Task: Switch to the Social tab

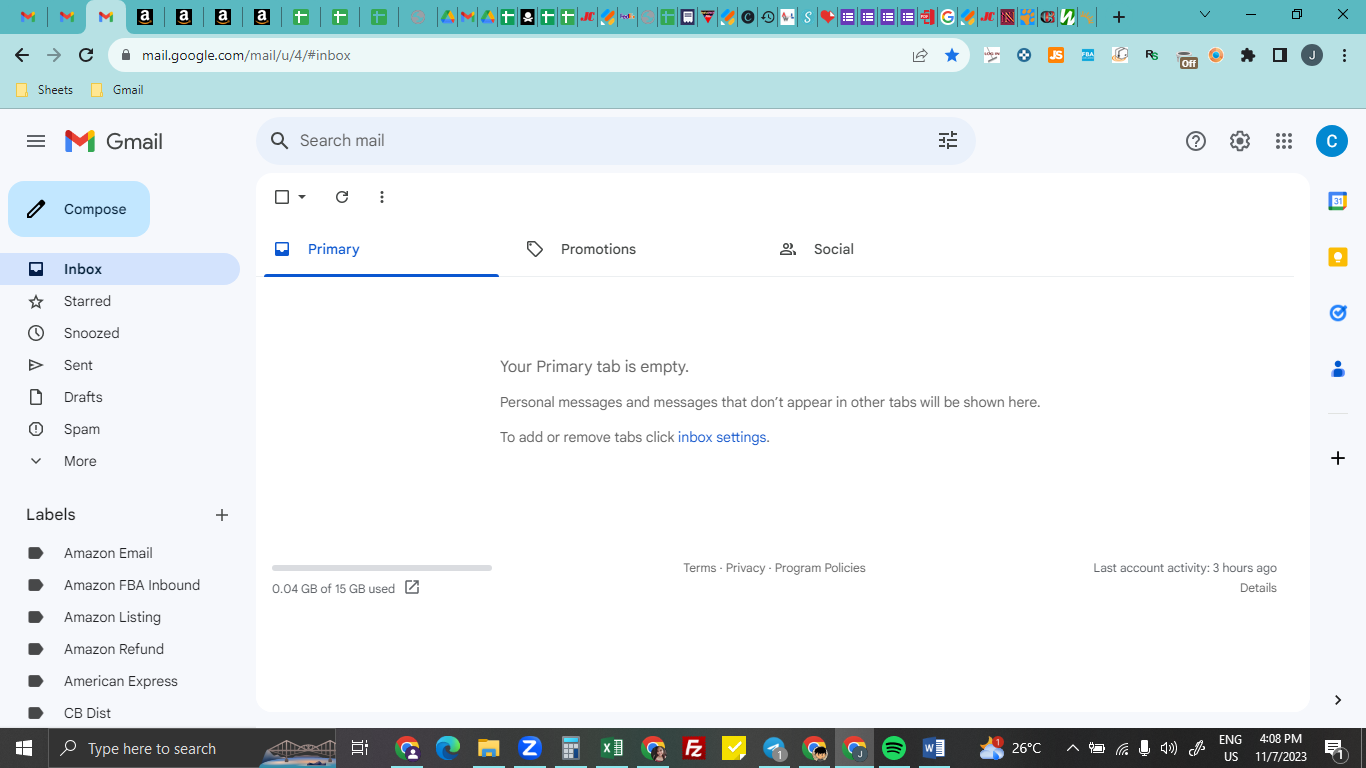Action: pos(886,249)
